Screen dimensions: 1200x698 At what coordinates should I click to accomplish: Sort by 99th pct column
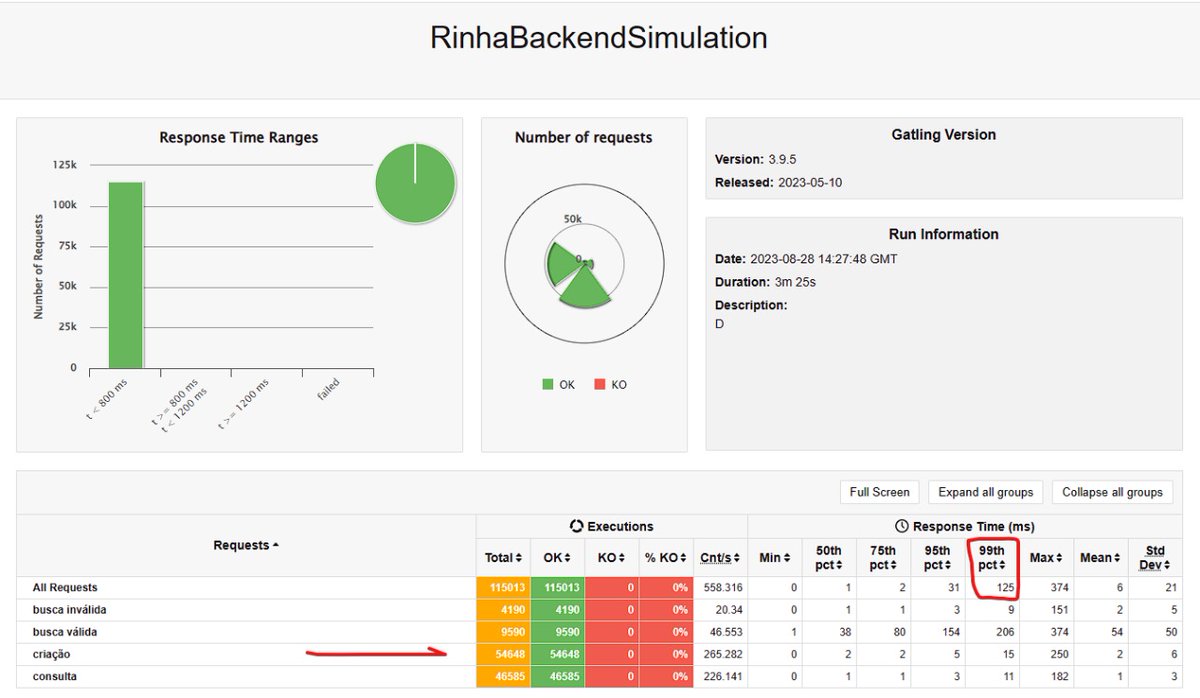993,557
